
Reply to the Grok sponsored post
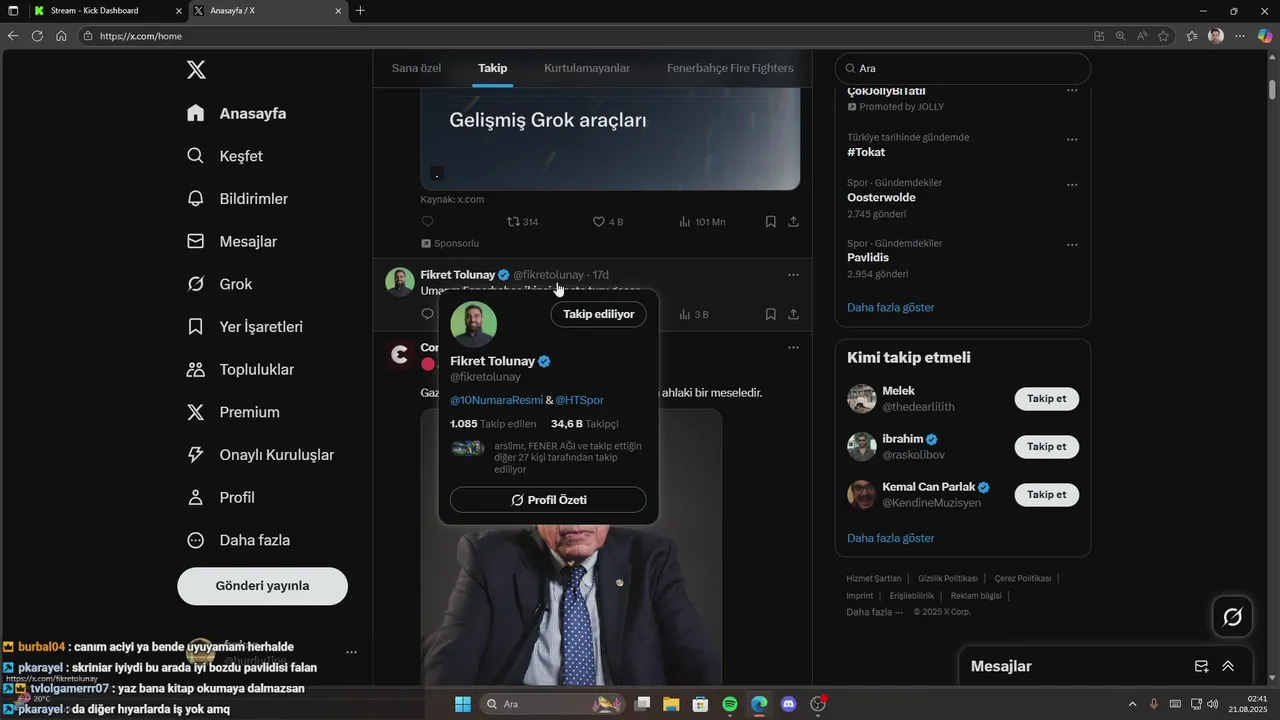(428, 222)
